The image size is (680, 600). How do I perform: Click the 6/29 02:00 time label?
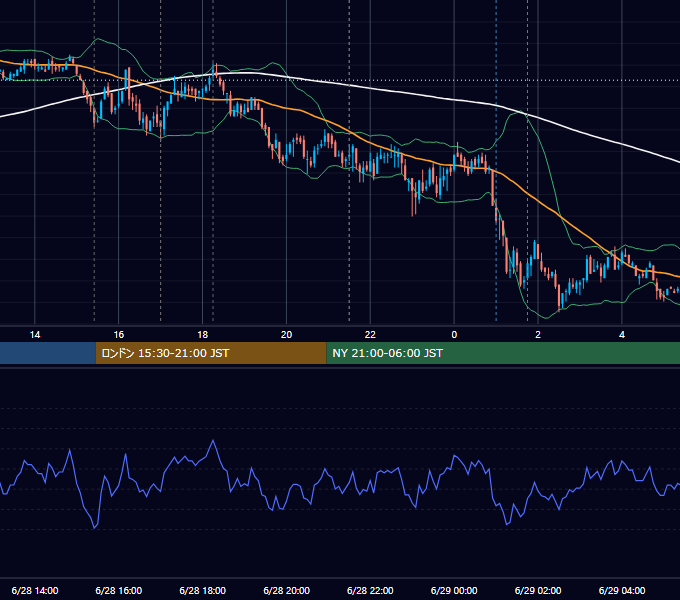(538, 590)
